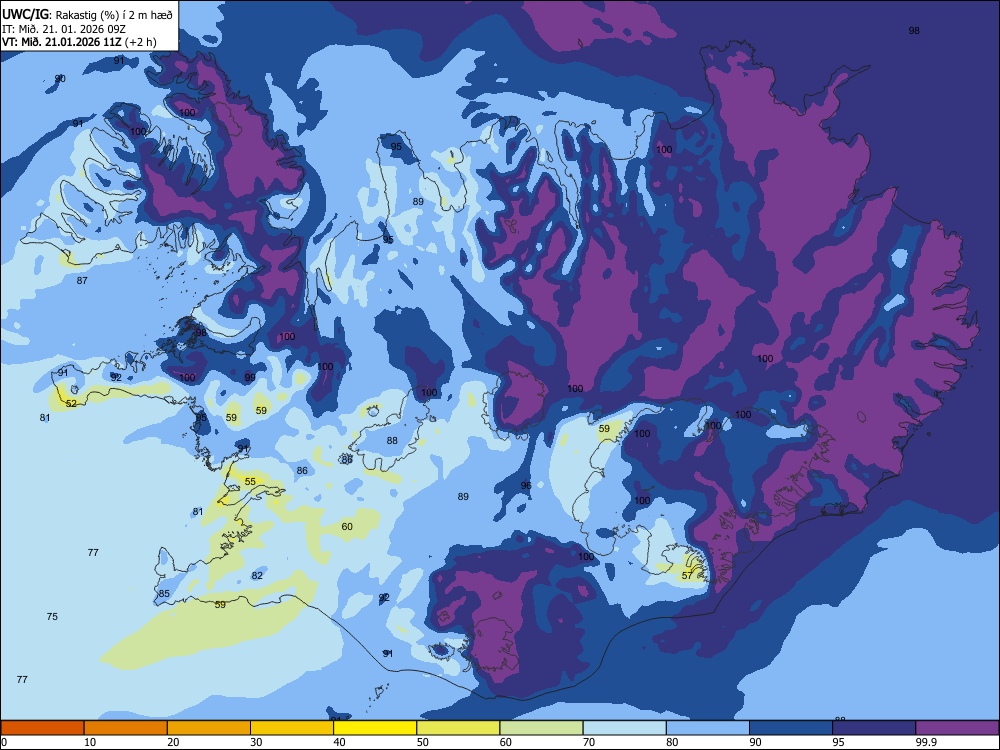Select the dark navy 95–99.9 legend swatch

click(x=874, y=728)
